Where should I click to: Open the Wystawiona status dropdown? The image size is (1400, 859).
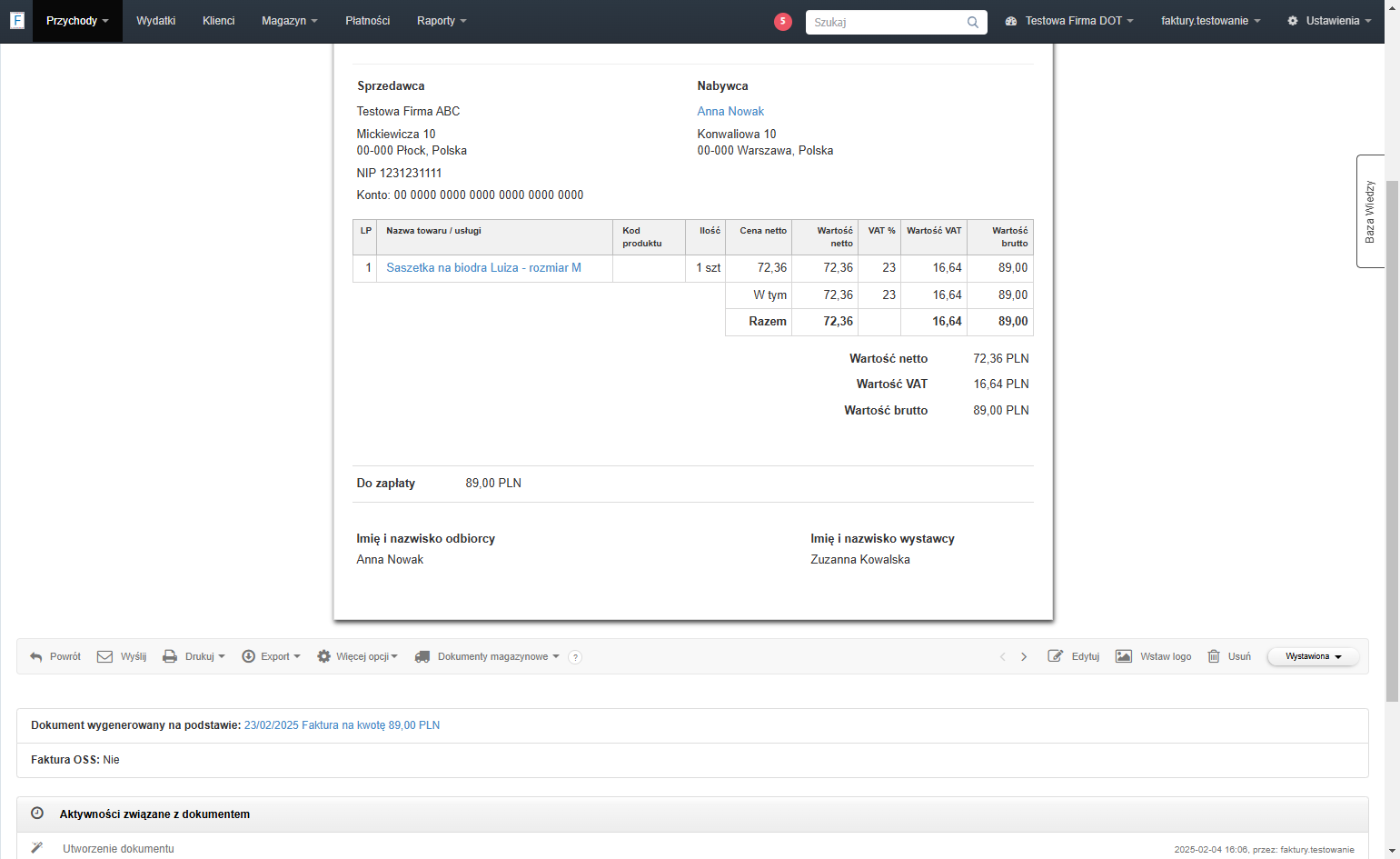click(x=1313, y=656)
